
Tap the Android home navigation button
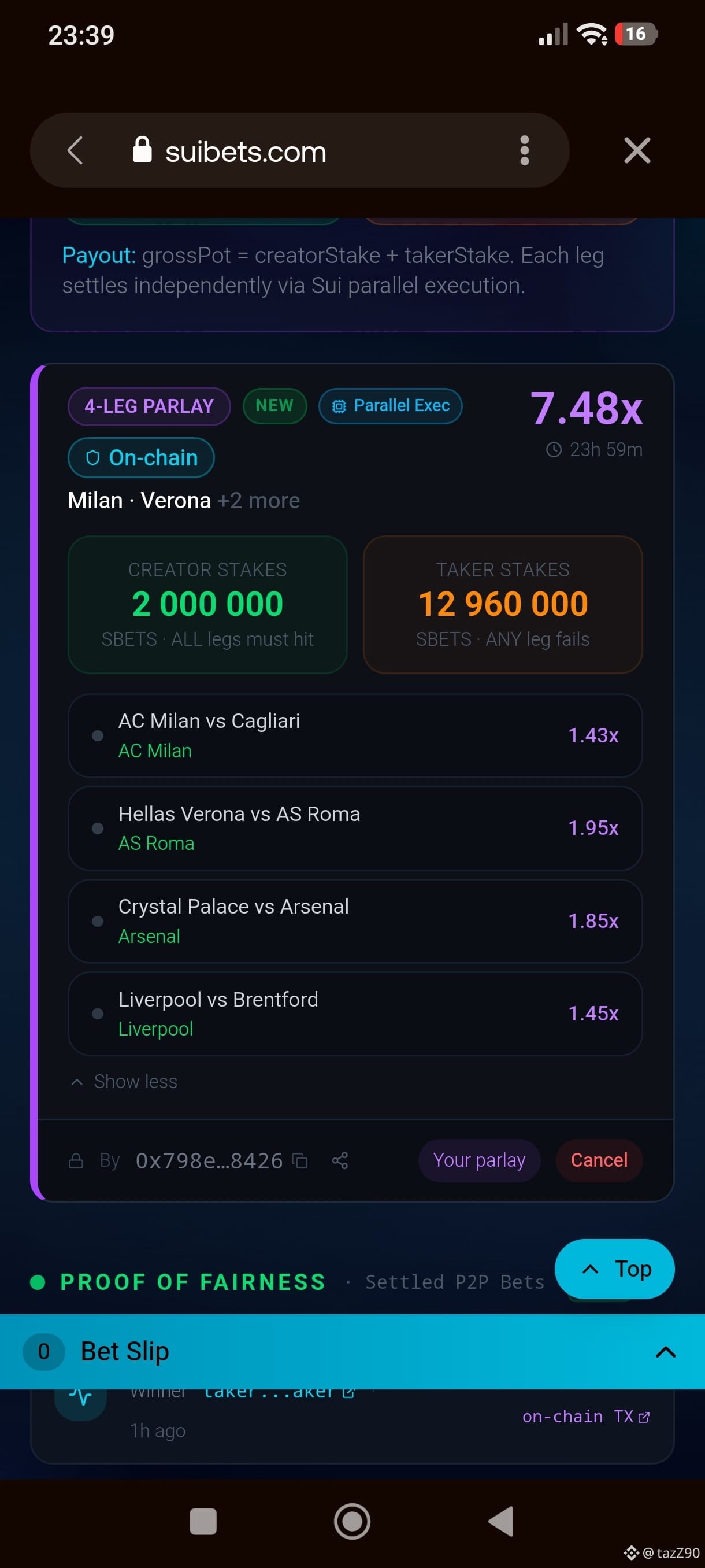352,1522
